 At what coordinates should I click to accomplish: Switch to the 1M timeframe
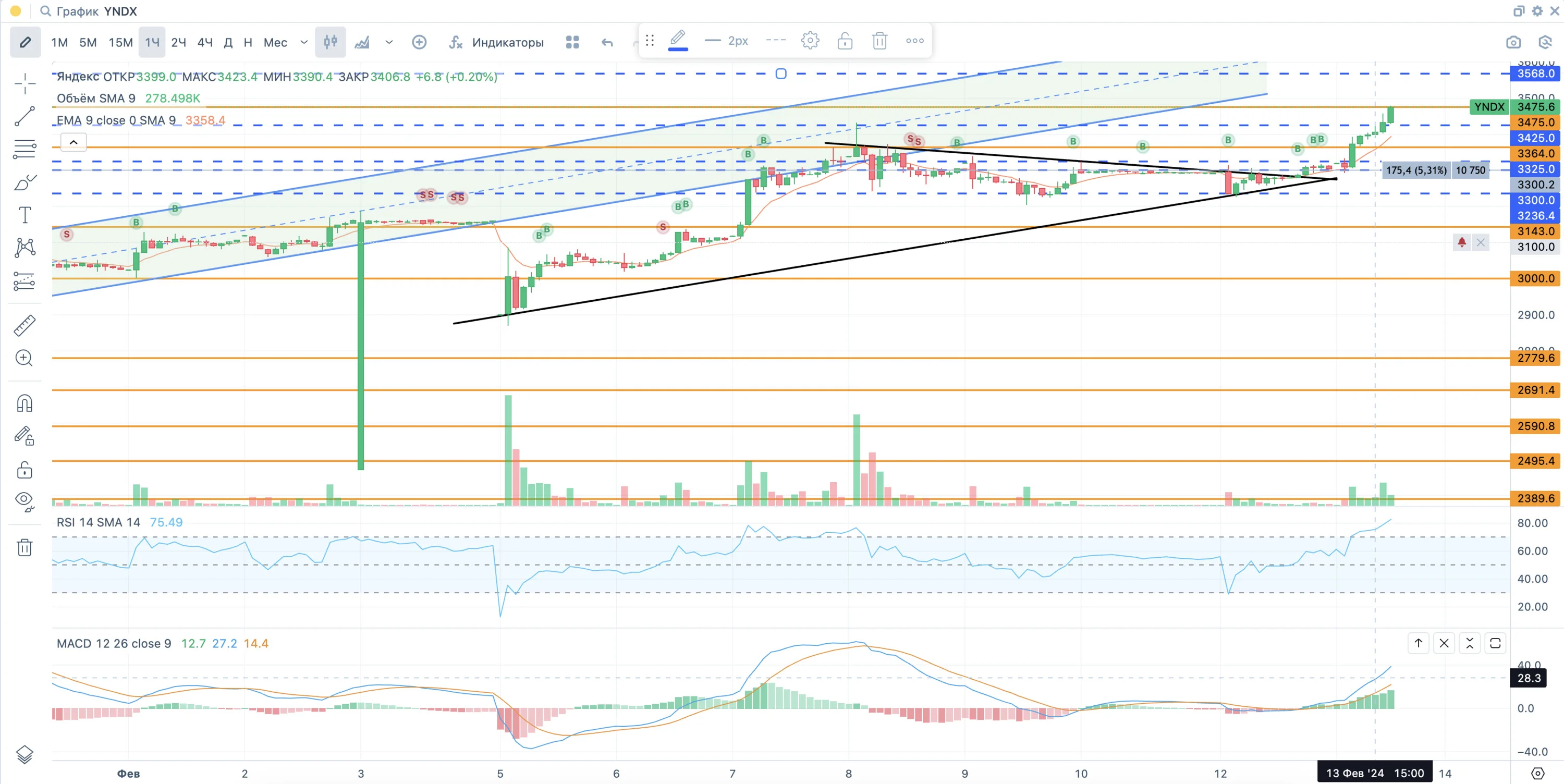59,43
